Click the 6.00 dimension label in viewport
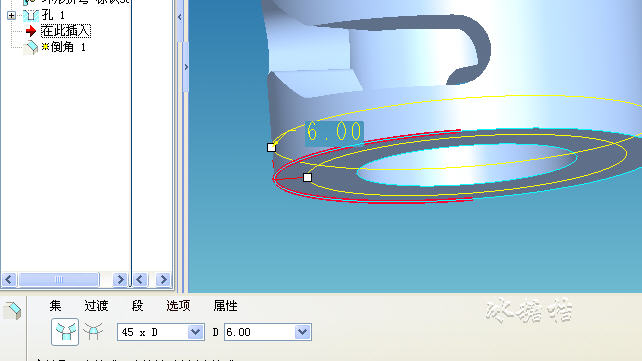 334,133
